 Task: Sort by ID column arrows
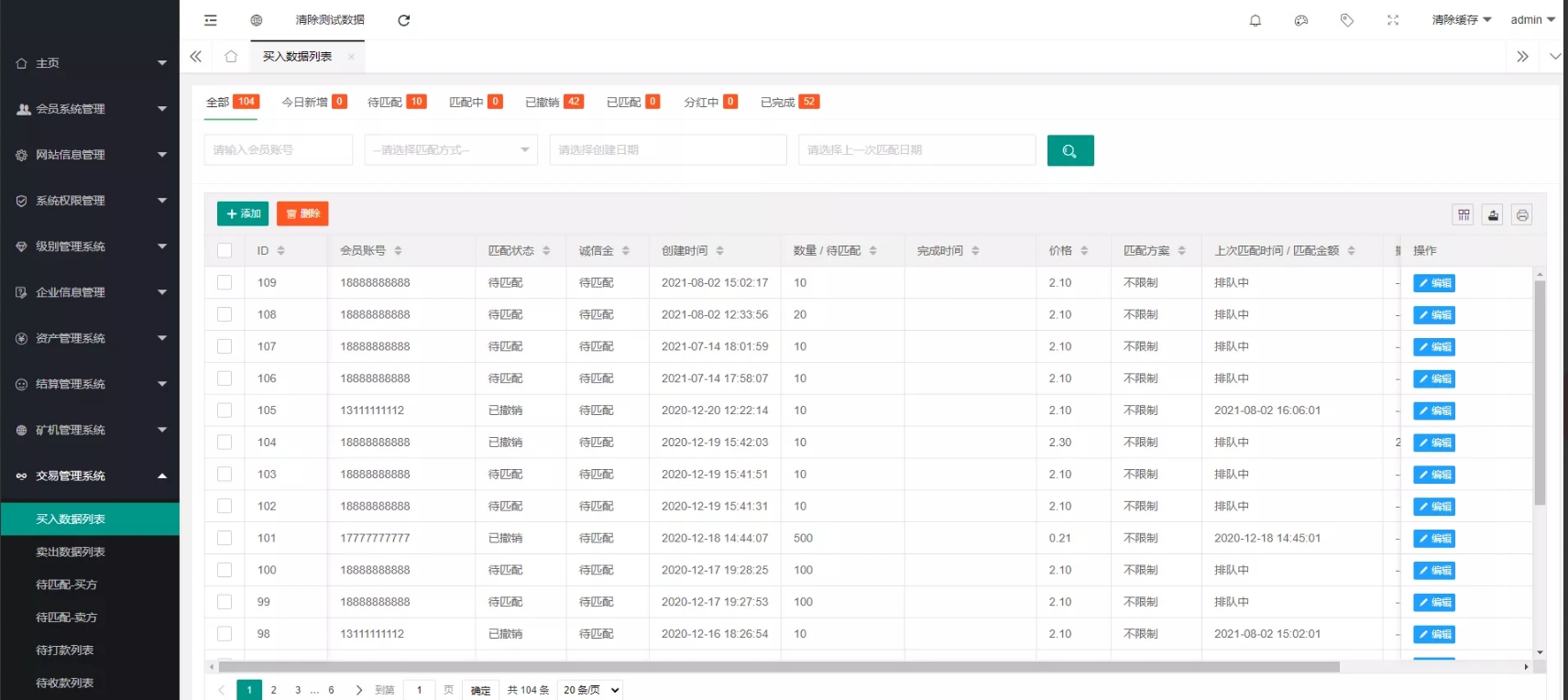[x=281, y=251]
